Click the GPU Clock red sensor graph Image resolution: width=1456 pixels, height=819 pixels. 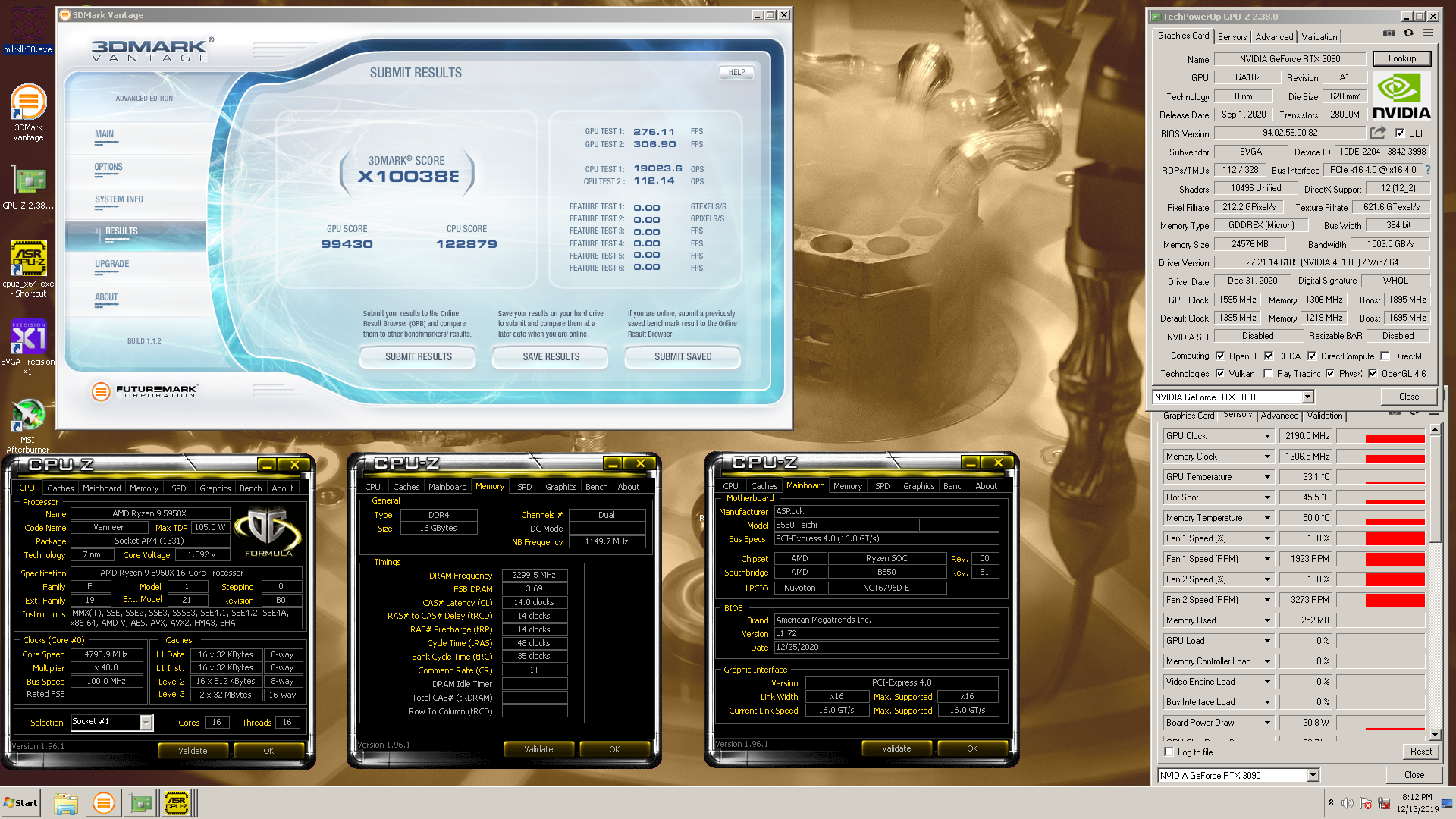(x=1395, y=438)
